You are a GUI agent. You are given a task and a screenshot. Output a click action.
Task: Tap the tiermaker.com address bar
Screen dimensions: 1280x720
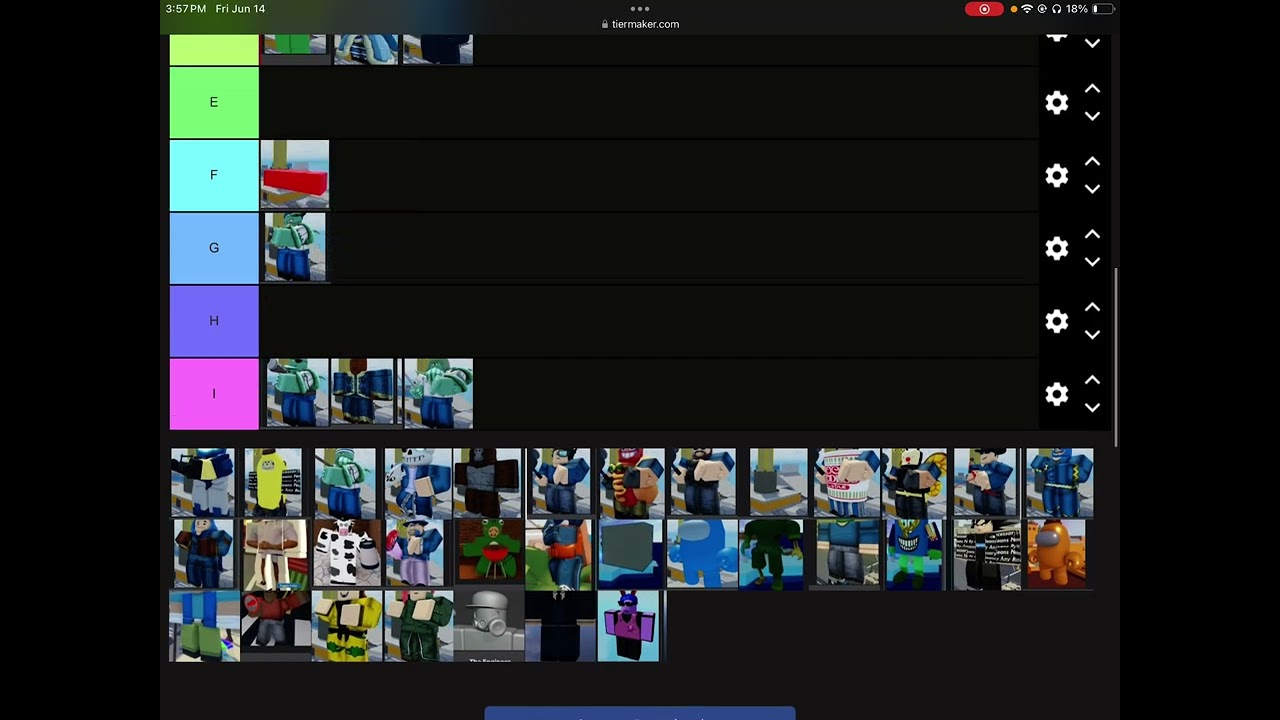coord(640,24)
